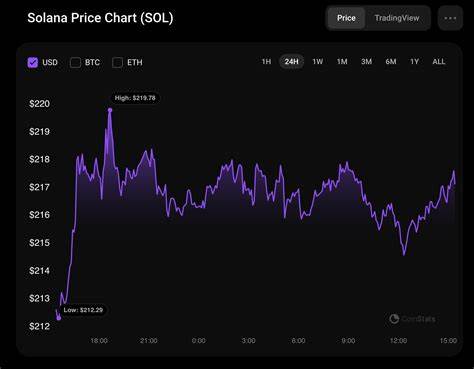Click the 0:00 time axis label
The width and height of the screenshot is (474, 369).
199,341
